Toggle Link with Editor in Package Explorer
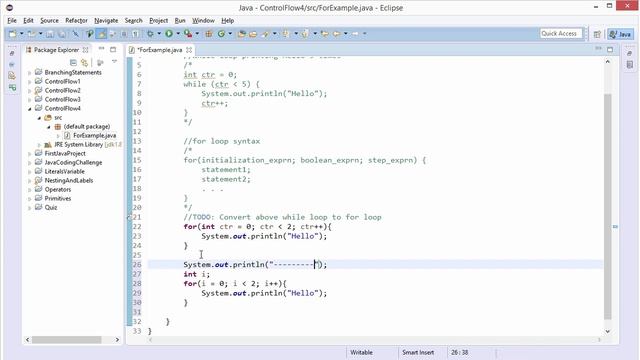This screenshot has height=360, width=640. pos(84,62)
